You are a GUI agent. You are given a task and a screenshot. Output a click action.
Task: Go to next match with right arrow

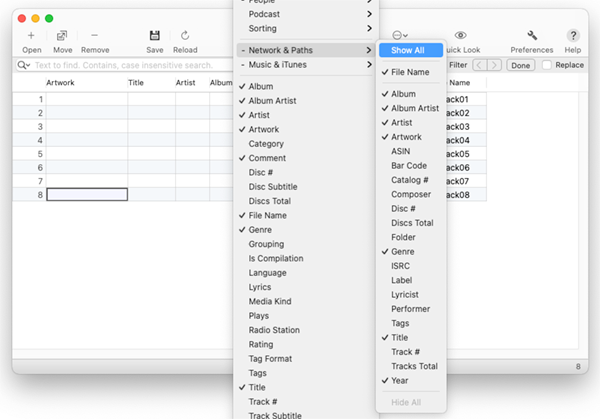[x=494, y=65]
